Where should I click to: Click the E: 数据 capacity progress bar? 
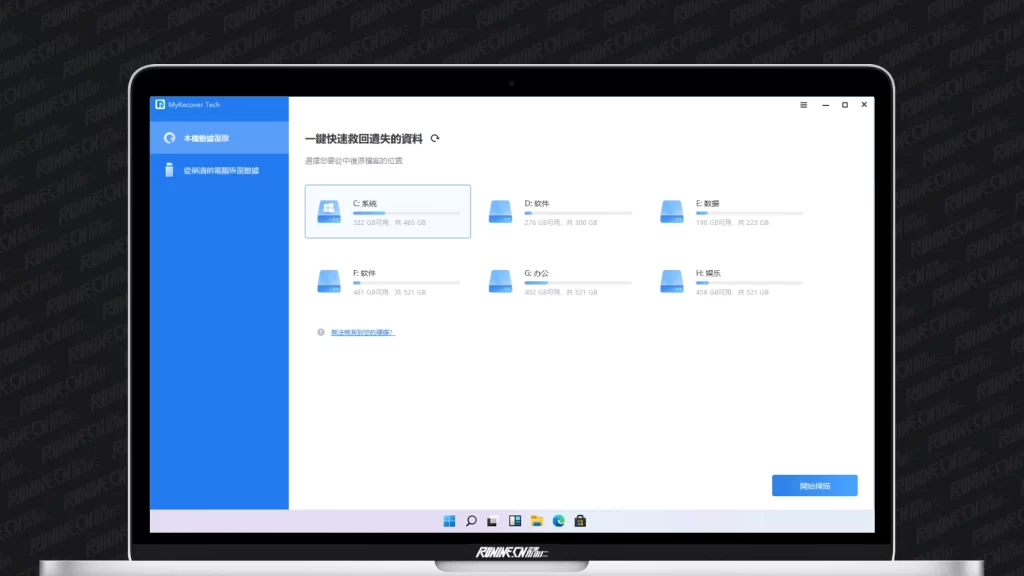coord(749,213)
